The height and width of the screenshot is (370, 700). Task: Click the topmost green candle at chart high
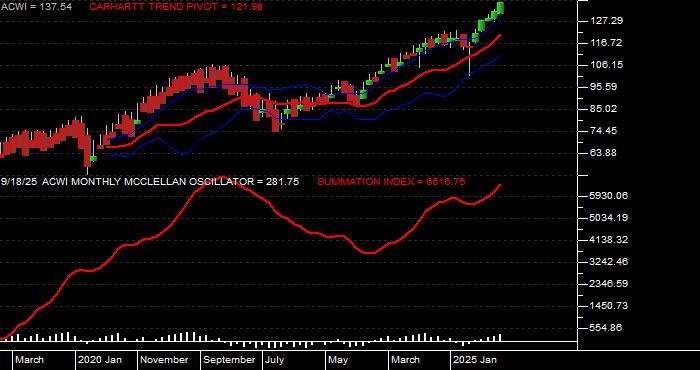(500, 8)
